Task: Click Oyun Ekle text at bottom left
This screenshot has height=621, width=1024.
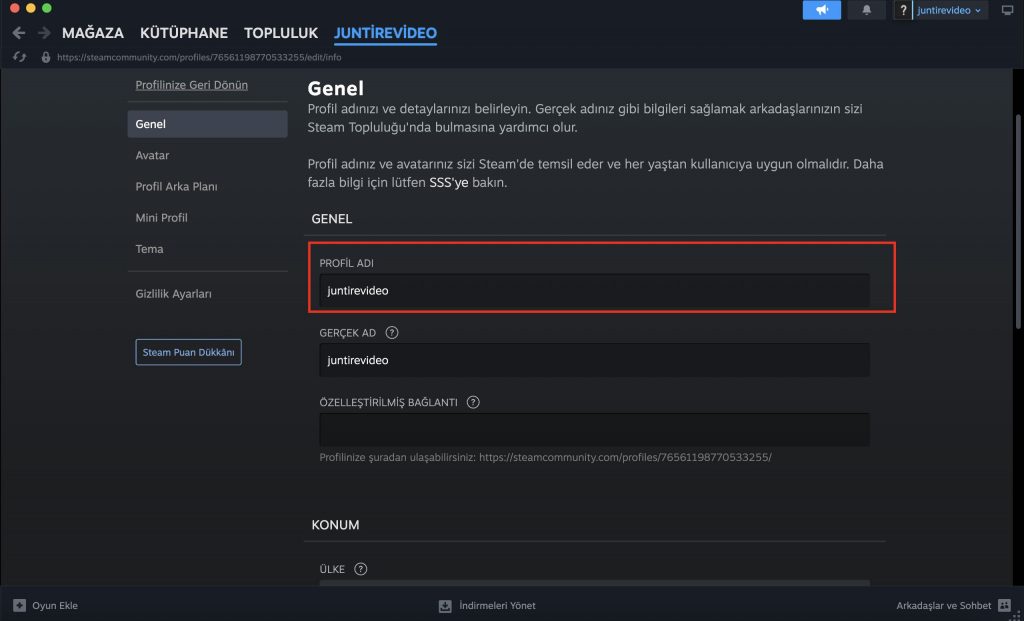Action: pos(55,605)
